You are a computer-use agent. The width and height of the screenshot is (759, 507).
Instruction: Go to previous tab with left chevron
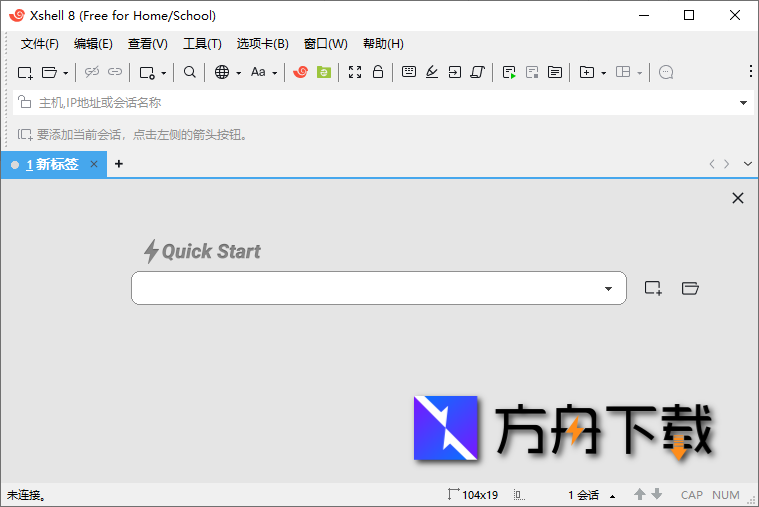pos(712,164)
